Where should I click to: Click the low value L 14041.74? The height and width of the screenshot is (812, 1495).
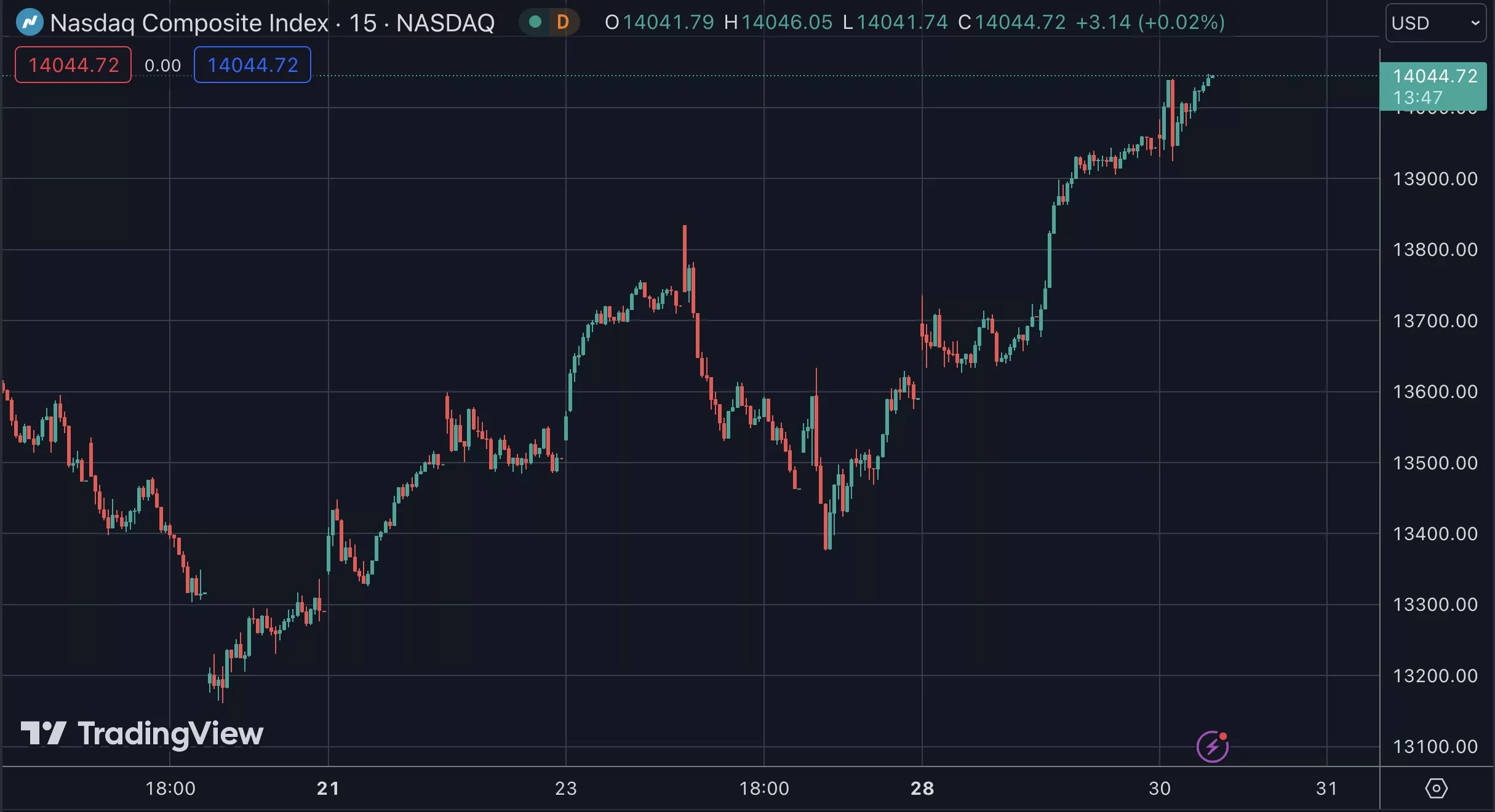pyautogui.click(x=895, y=23)
